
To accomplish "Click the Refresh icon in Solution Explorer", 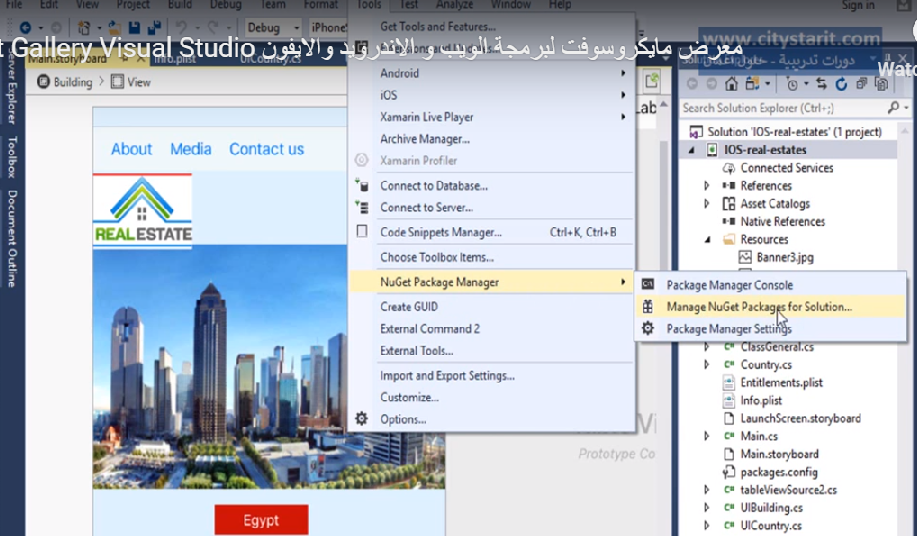I will pos(841,84).
